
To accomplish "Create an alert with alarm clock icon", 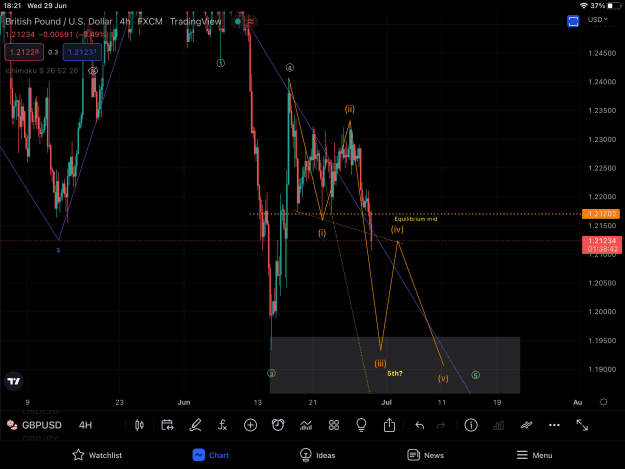I will (x=278, y=425).
